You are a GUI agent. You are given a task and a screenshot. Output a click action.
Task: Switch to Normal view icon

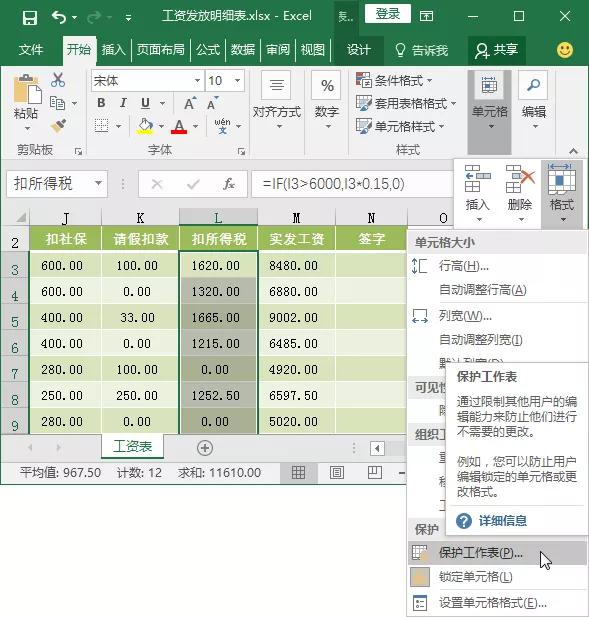tap(298, 472)
